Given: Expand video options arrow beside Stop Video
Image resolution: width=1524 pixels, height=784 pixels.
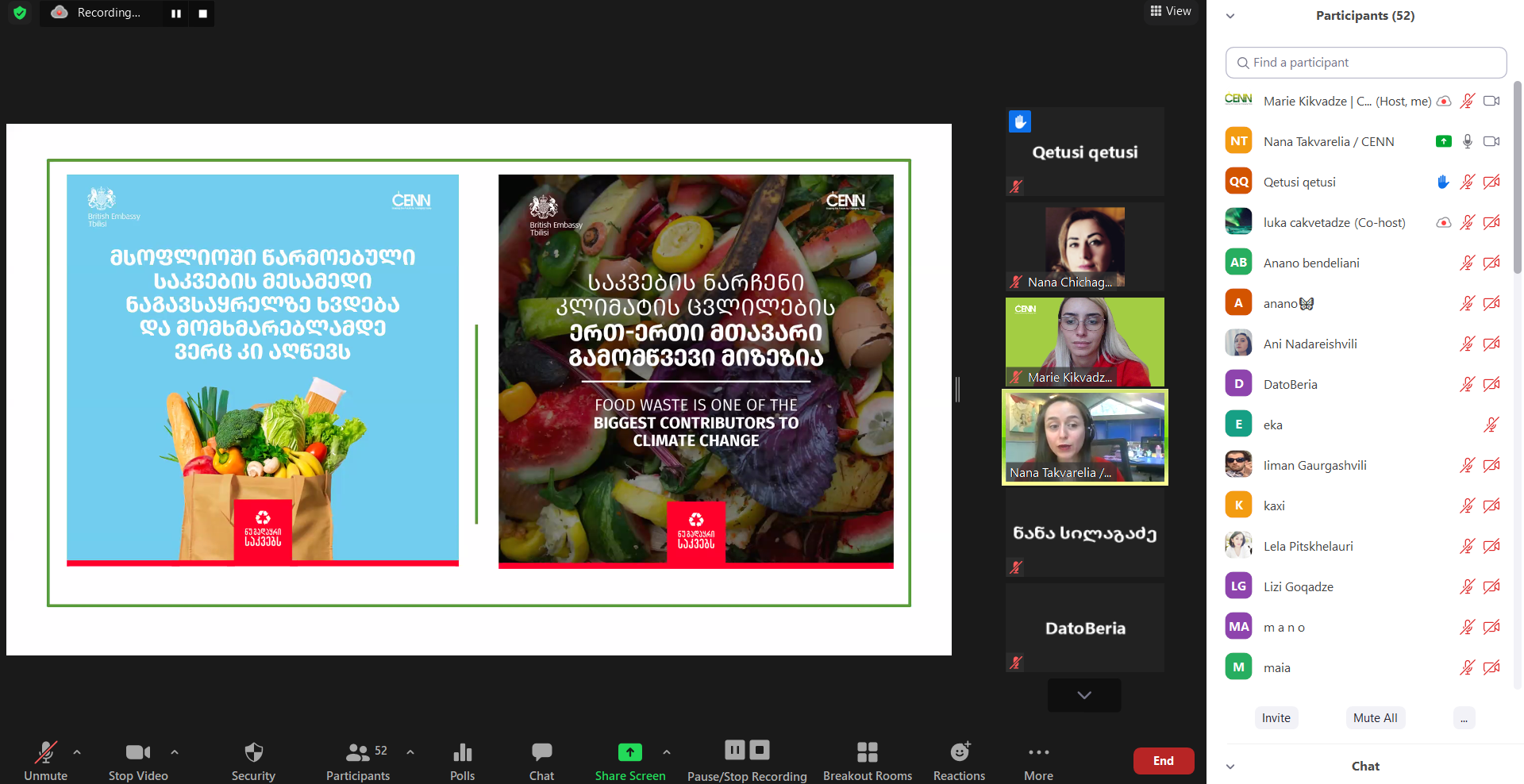Looking at the screenshot, I should click(x=175, y=751).
